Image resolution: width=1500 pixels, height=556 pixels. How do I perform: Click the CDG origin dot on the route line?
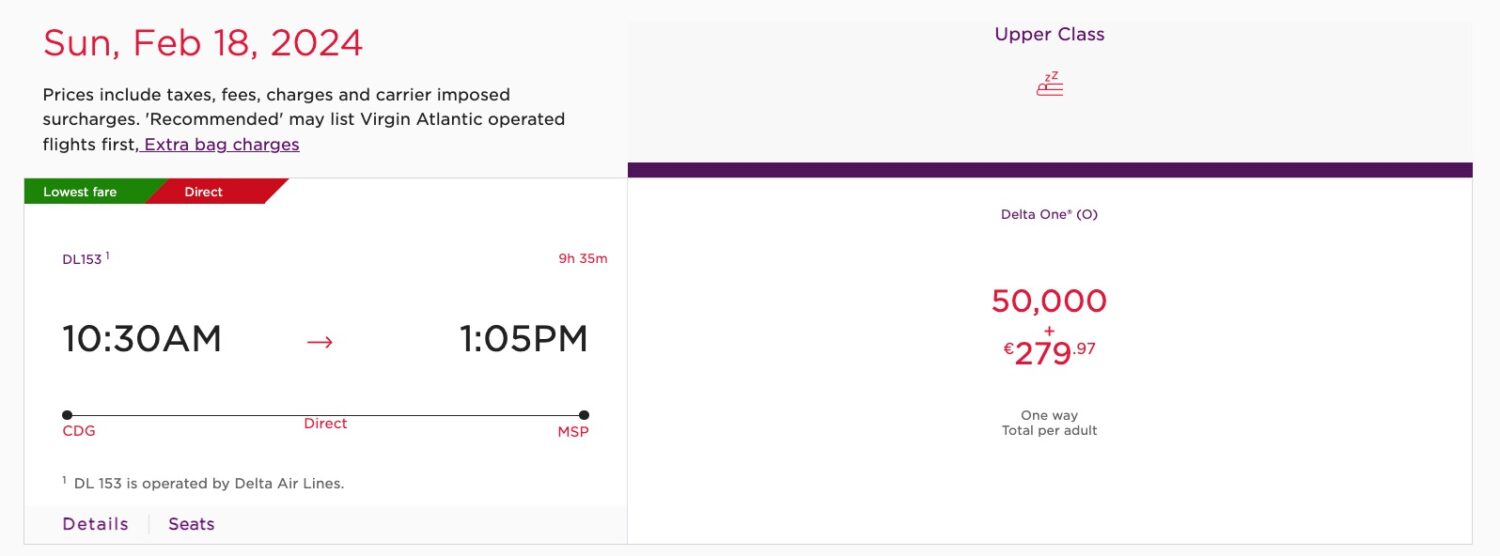pos(67,415)
